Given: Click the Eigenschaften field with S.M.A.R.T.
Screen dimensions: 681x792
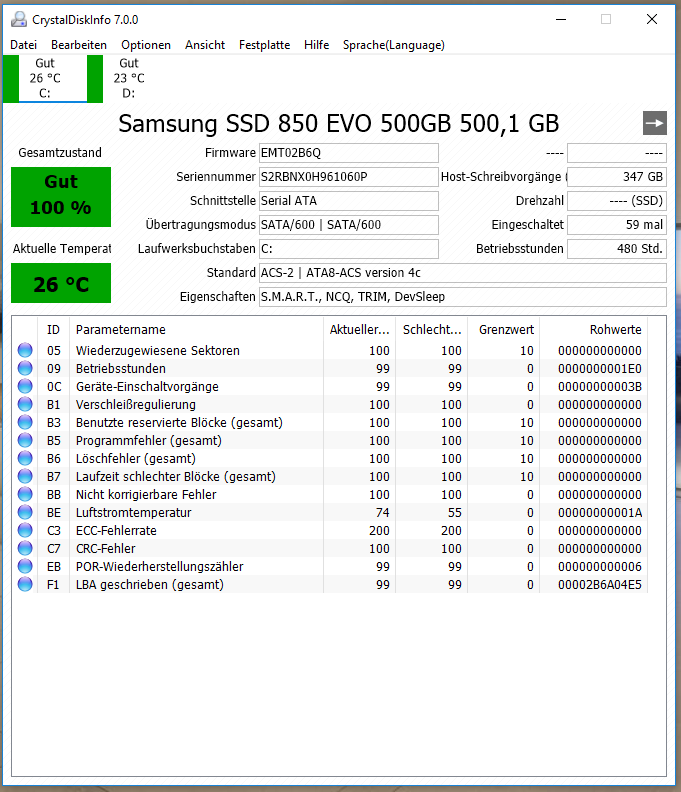Looking at the screenshot, I should 463,297.
